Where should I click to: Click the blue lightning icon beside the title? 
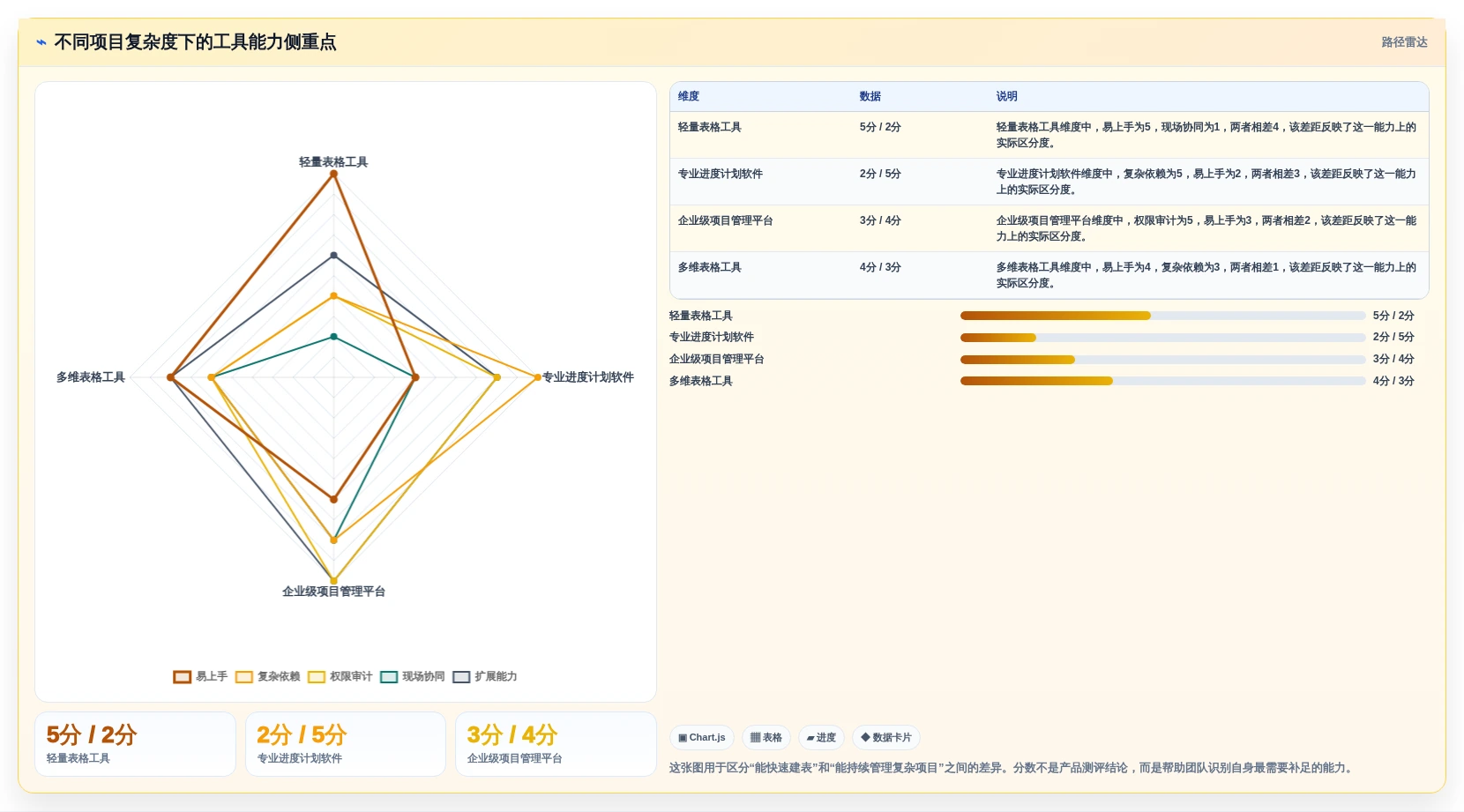(41, 42)
